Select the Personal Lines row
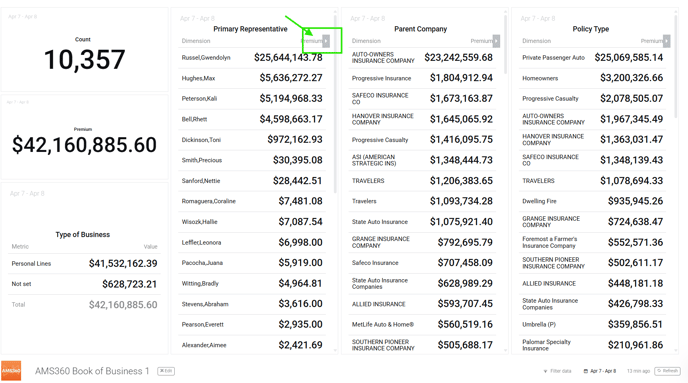 click(84, 264)
